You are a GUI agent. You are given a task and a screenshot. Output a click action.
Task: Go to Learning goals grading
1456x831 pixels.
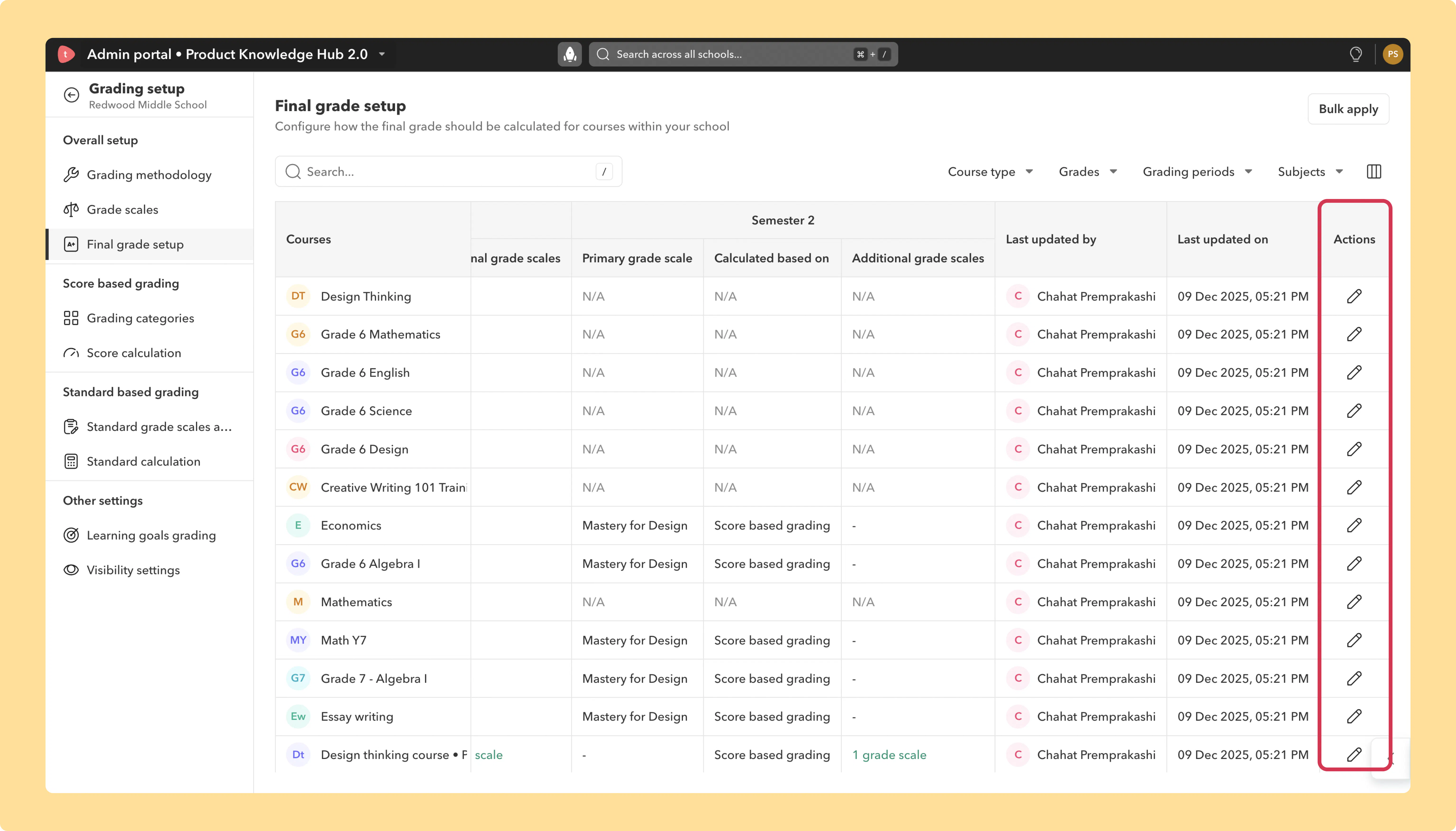[x=149, y=535]
